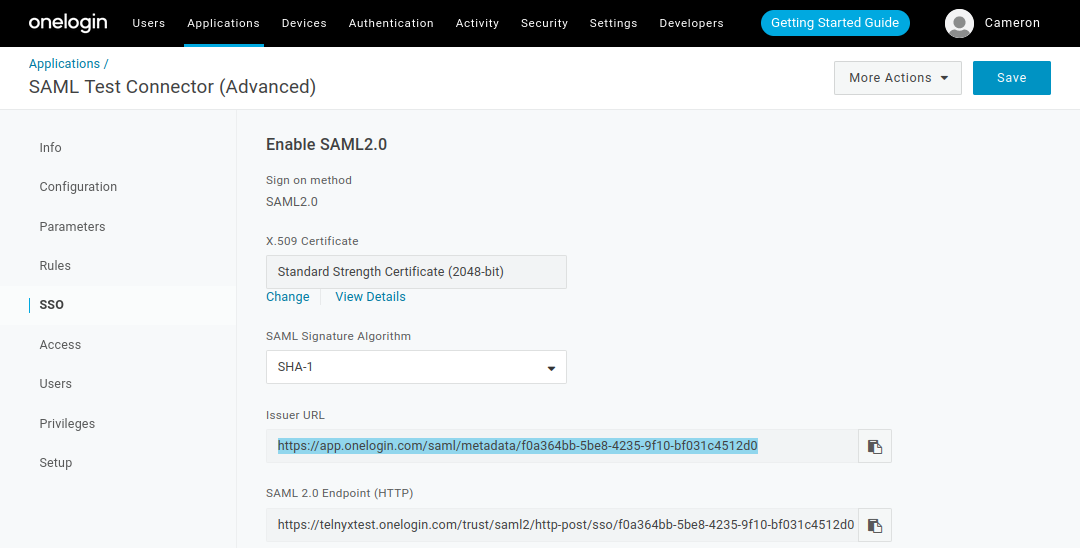The width and height of the screenshot is (1080, 548).
Task: Open the Applications top menu
Action: (x=223, y=23)
